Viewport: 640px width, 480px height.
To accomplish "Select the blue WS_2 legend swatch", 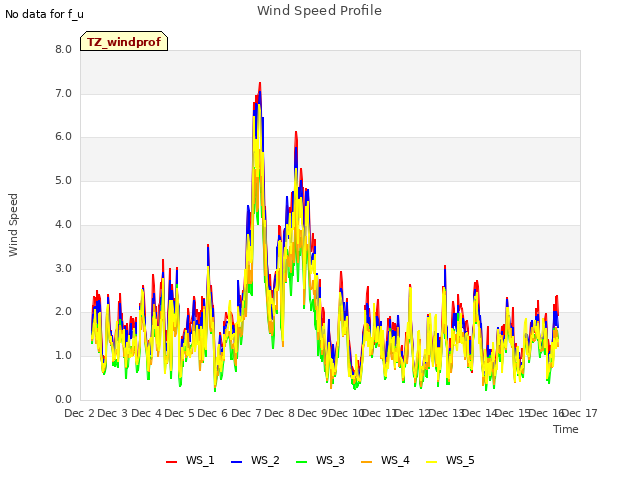I will pos(236,461).
